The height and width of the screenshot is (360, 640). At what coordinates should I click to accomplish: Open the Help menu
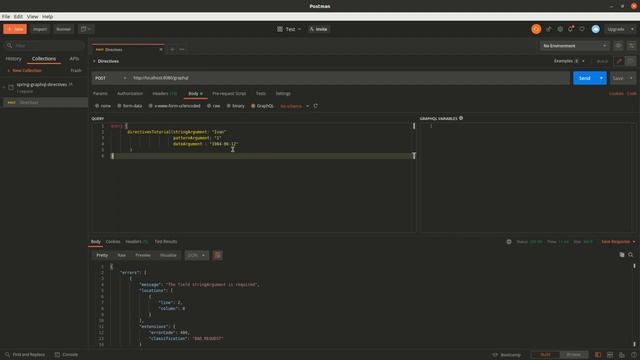tap(47, 17)
